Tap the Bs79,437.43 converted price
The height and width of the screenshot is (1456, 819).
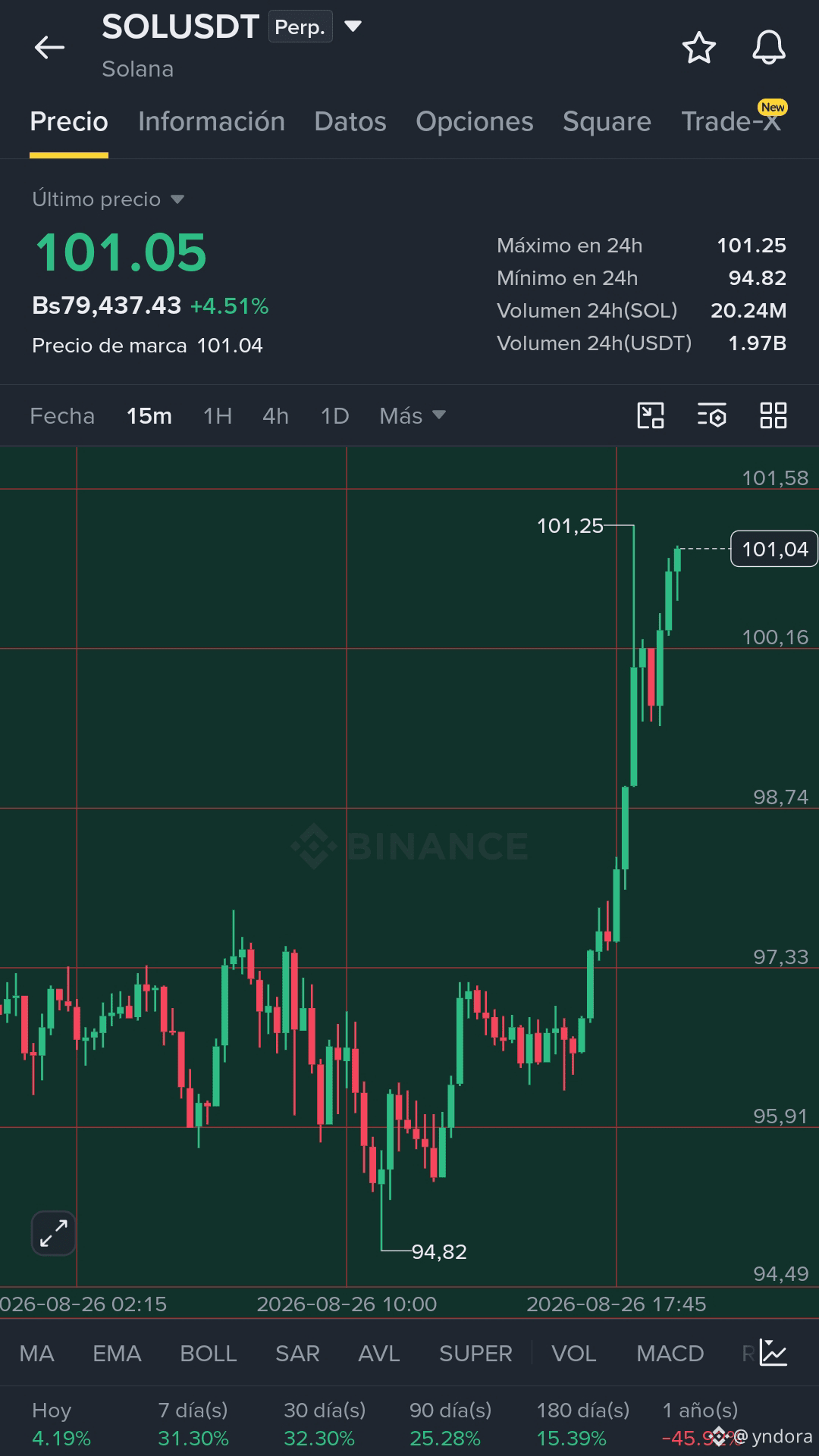click(x=107, y=305)
